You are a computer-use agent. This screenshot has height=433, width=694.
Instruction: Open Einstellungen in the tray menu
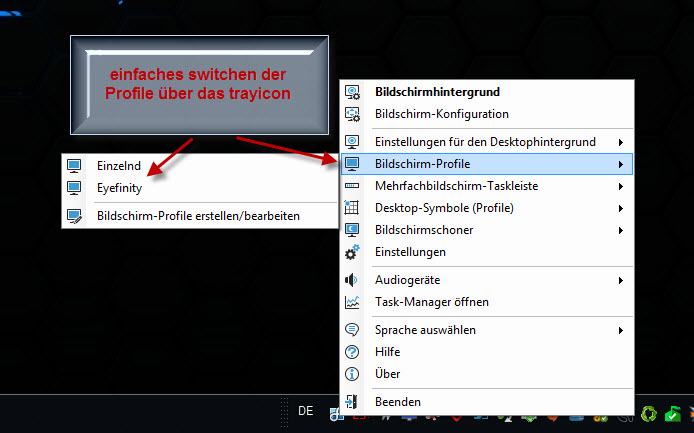pos(487,252)
